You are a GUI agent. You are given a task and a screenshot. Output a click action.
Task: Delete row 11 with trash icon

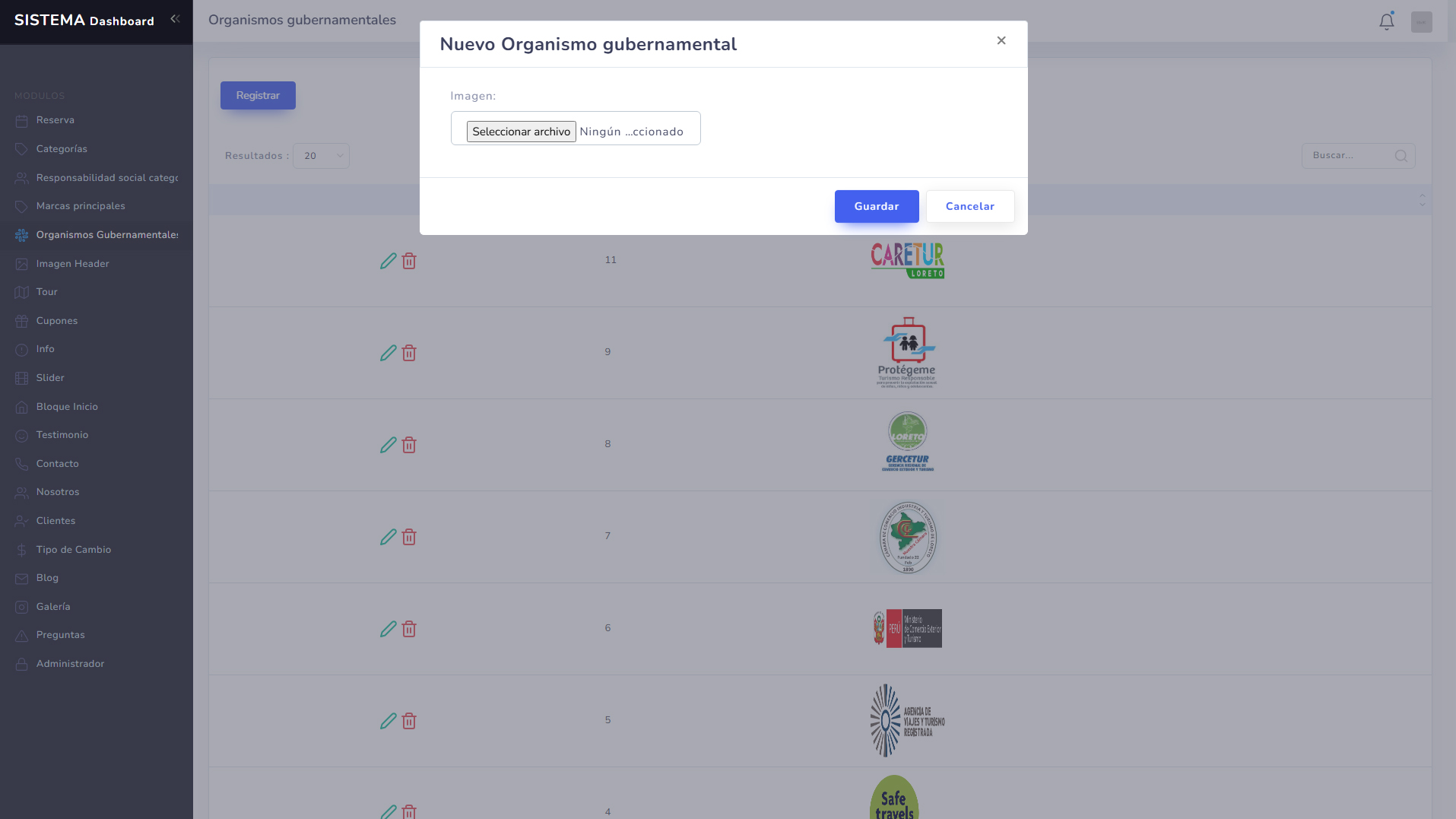(x=409, y=261)
